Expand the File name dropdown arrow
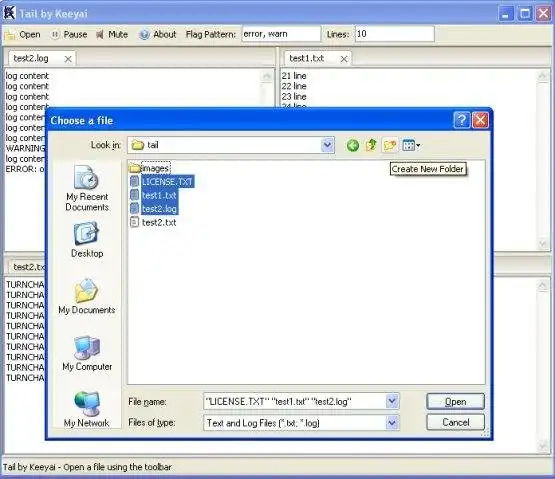Screen dimensions: 555x479 tap(392, 401)
